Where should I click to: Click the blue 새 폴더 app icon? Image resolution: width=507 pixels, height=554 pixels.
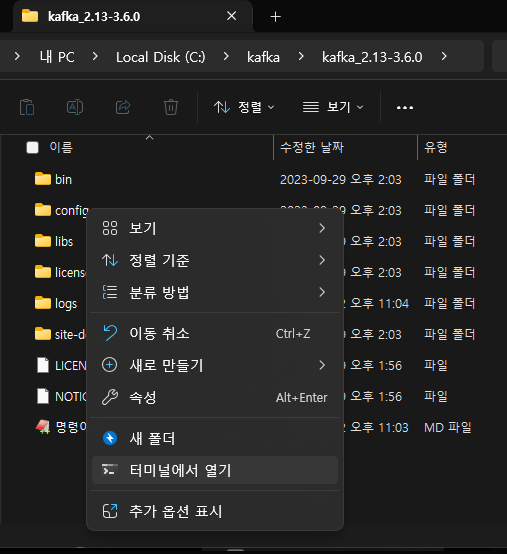tap(110, 438)
